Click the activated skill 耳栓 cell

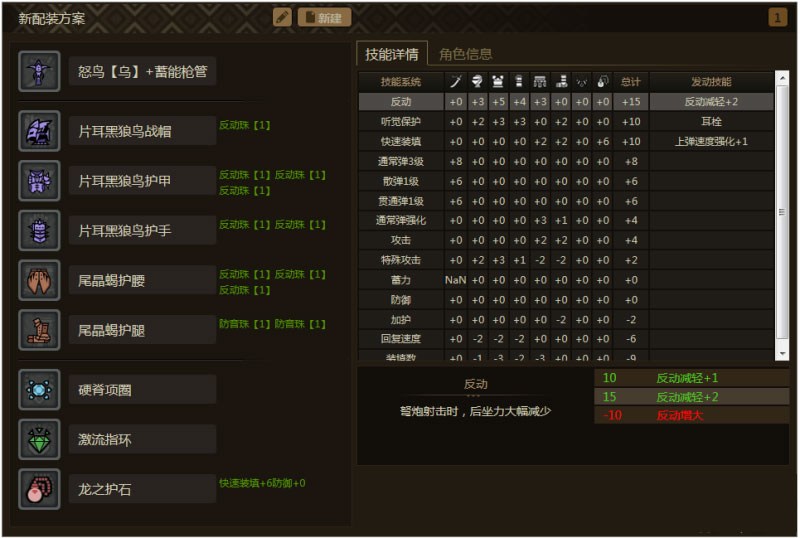(x=711, y=121)
